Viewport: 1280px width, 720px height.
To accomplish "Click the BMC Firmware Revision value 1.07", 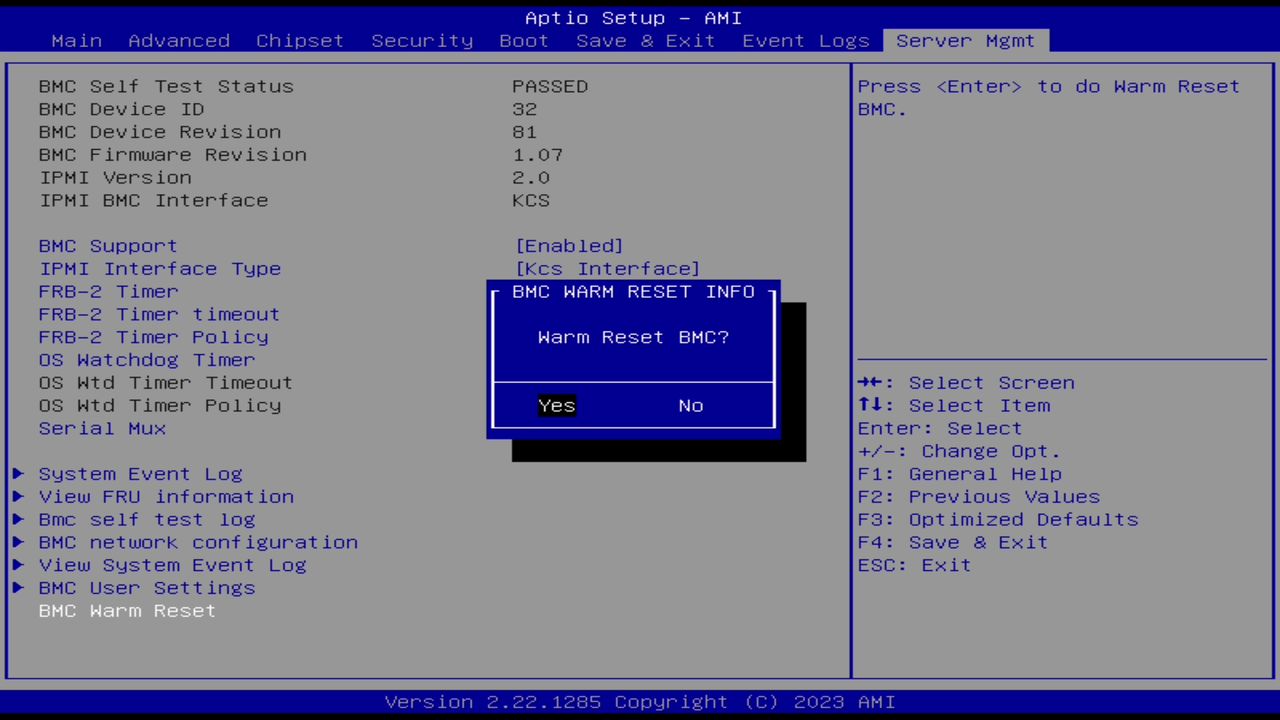I will coord(538,155).
